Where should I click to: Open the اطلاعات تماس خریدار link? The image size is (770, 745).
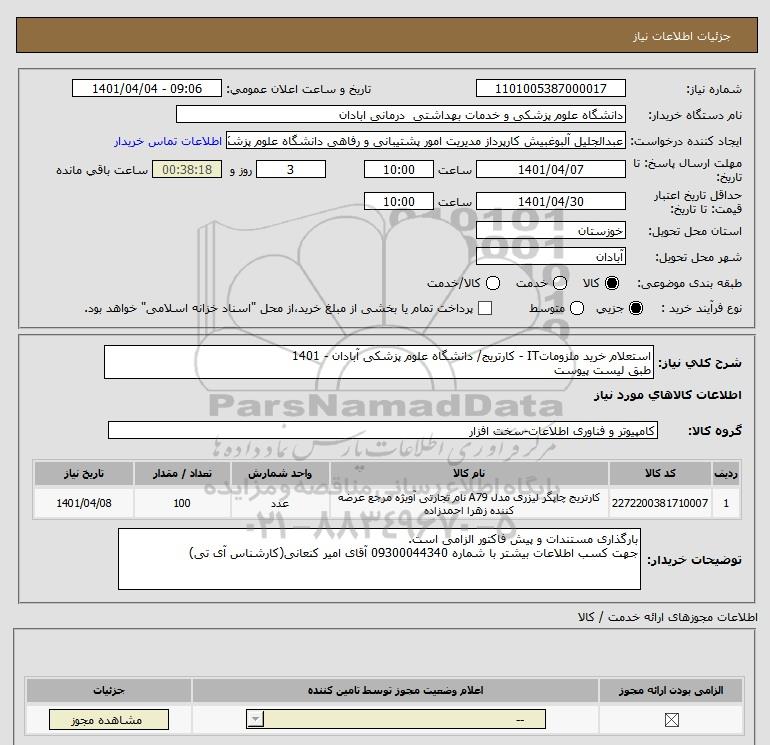click(x=168, y=141)
